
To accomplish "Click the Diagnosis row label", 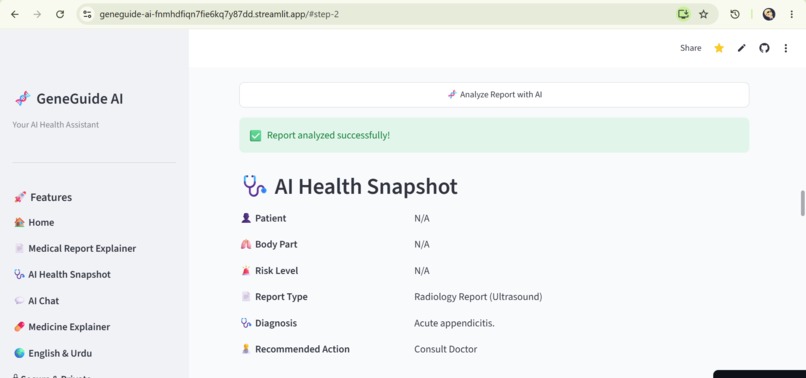I will pyautogui.click(x=276, y=323).
